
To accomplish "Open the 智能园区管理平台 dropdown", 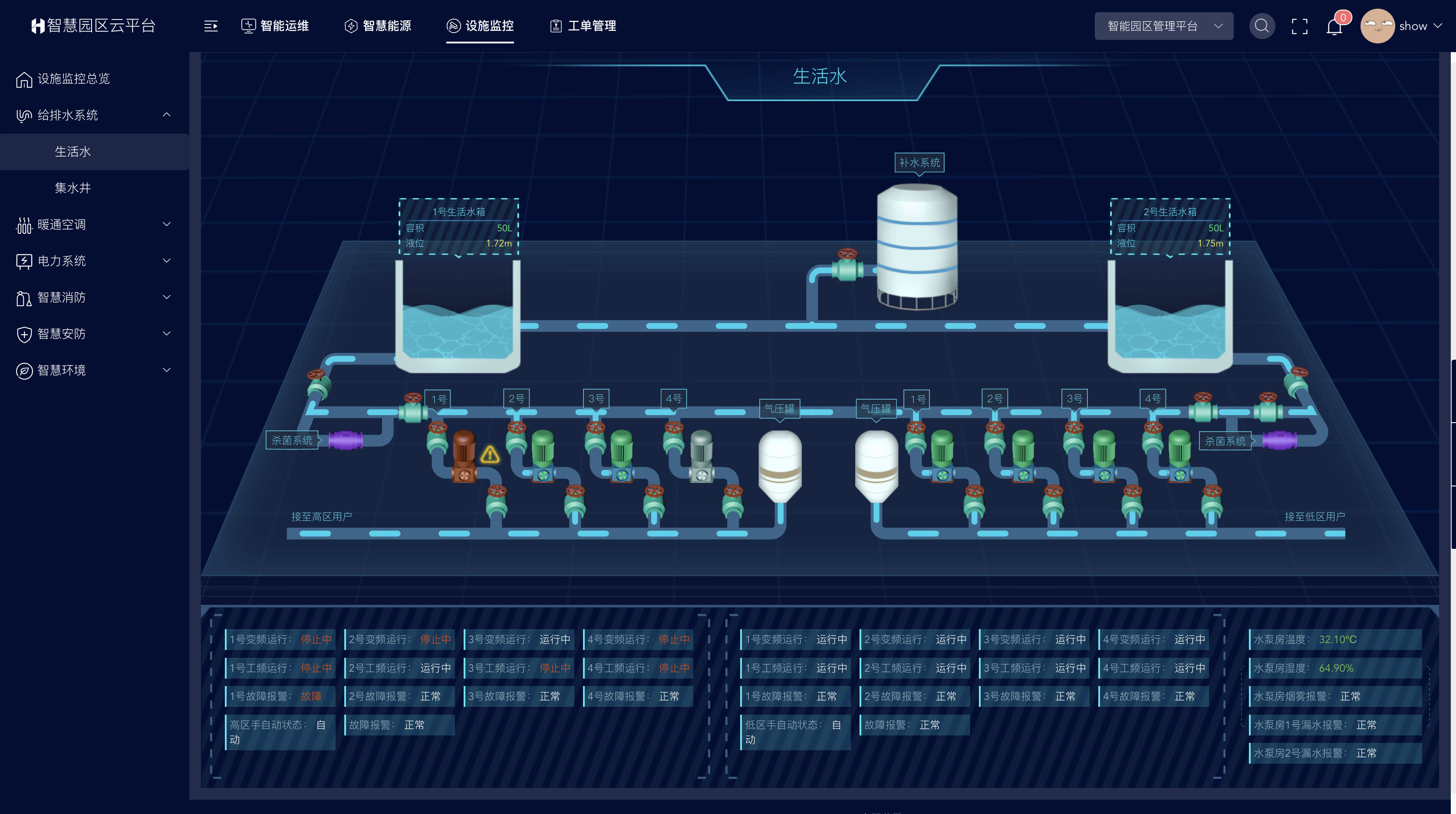I will tap(1163, 26).
